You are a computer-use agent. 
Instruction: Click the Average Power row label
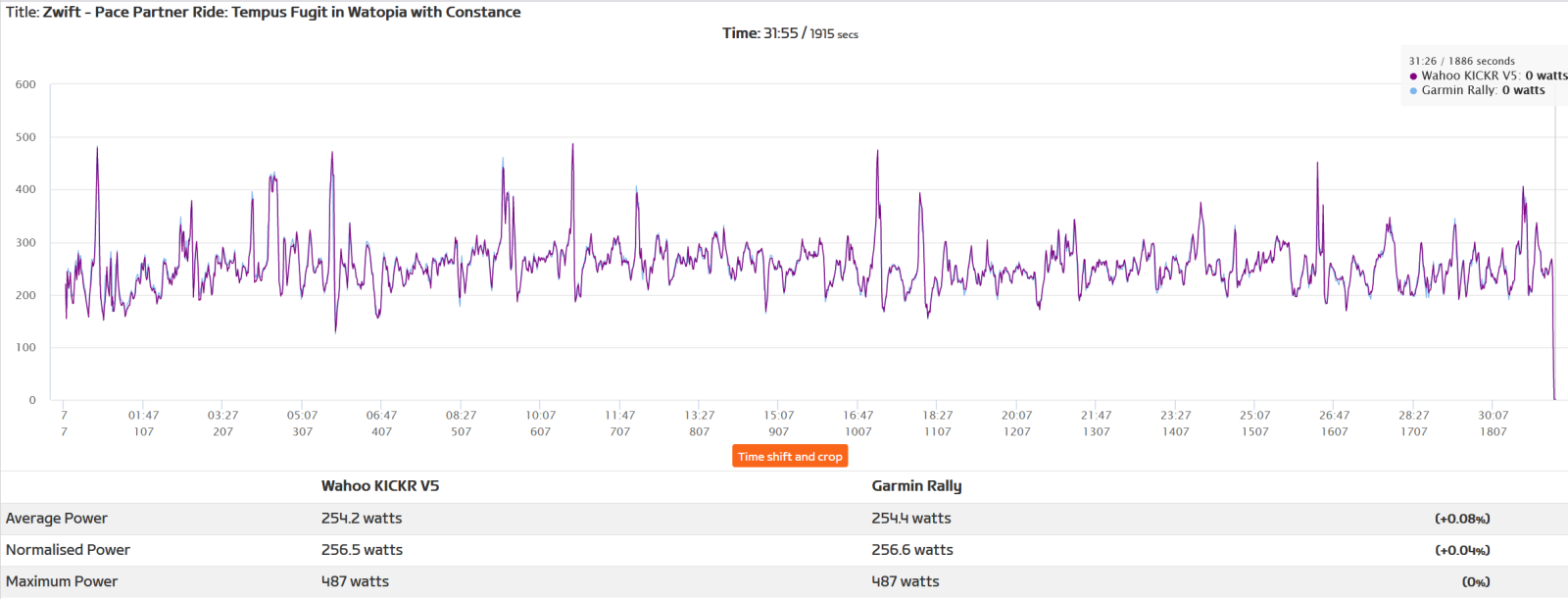pyautogui.click(x=57, y=519)
